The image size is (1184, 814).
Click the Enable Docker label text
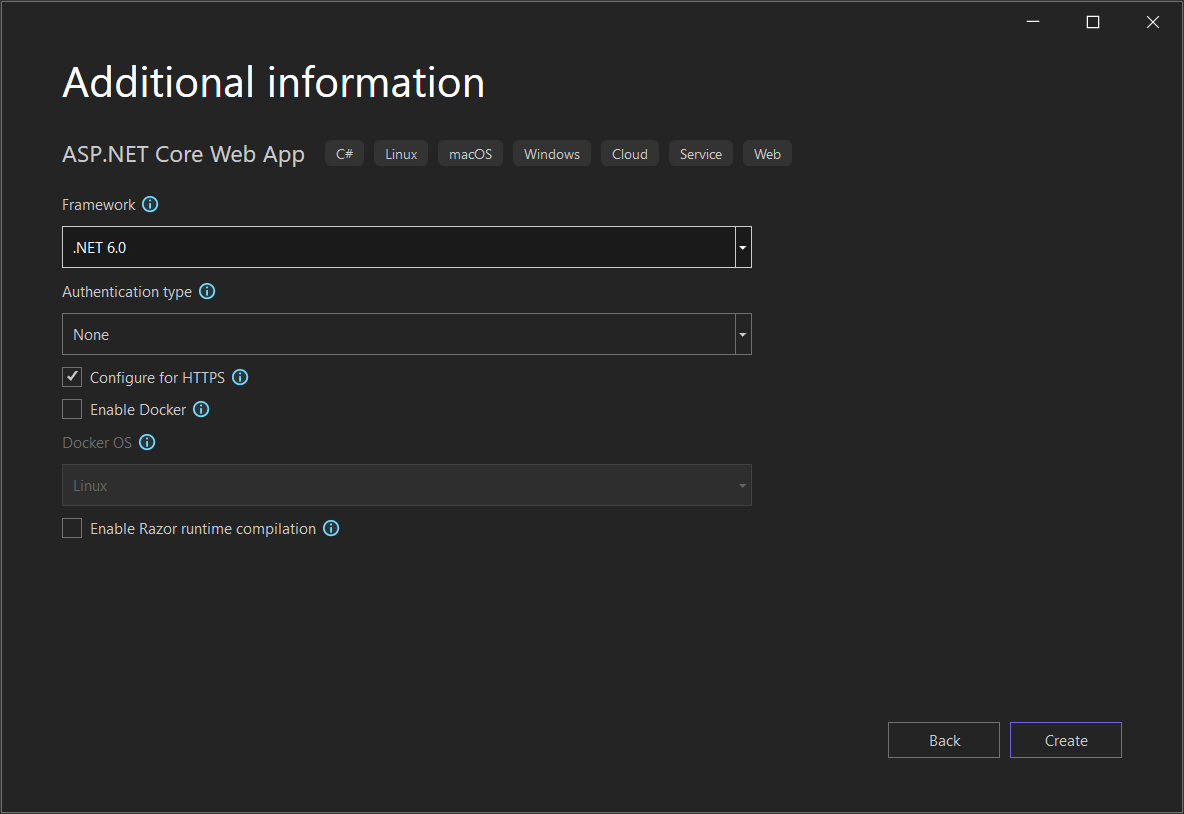[x=137, y=409]
